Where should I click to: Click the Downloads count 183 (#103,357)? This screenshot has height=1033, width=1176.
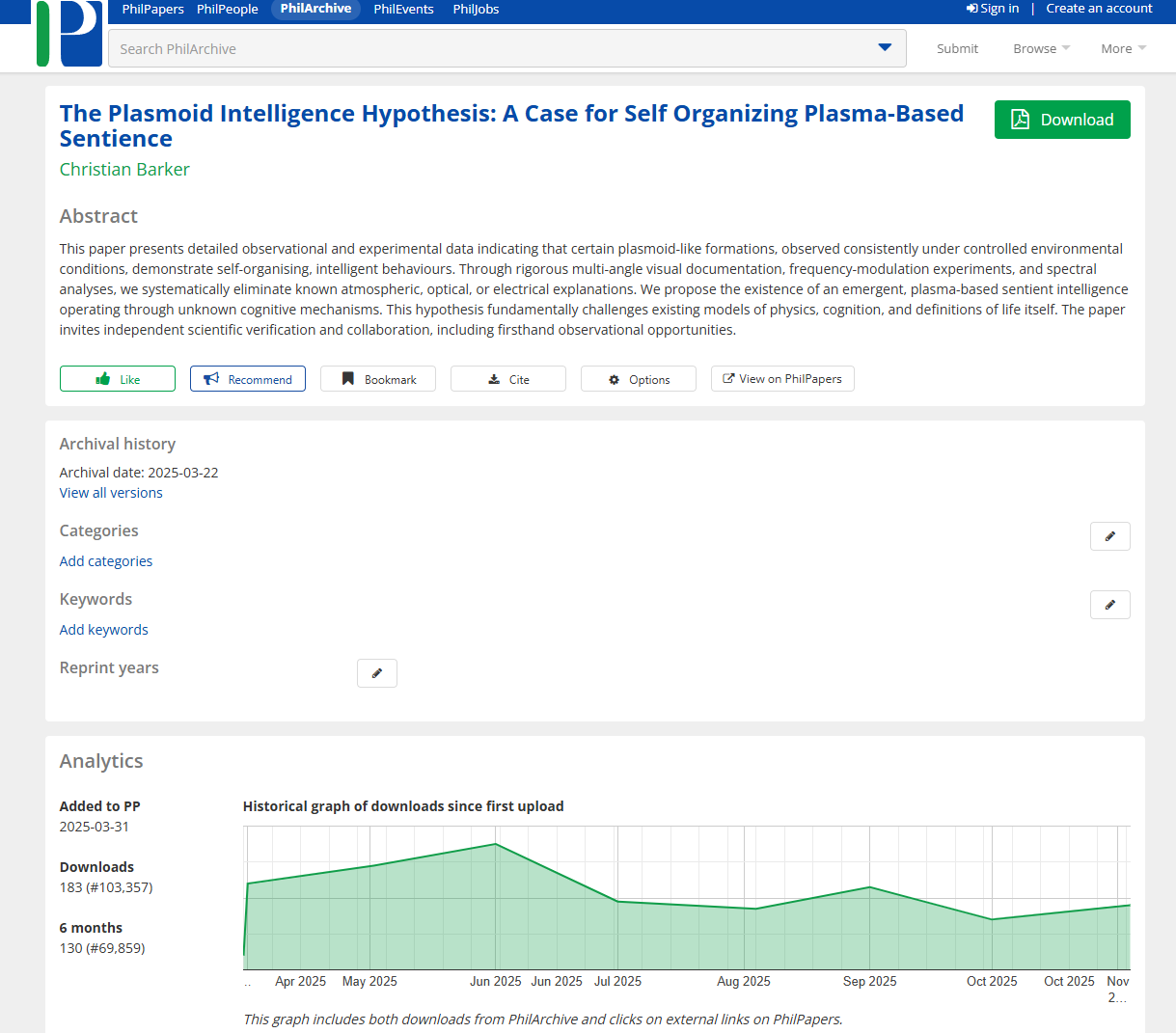point(106,887)
